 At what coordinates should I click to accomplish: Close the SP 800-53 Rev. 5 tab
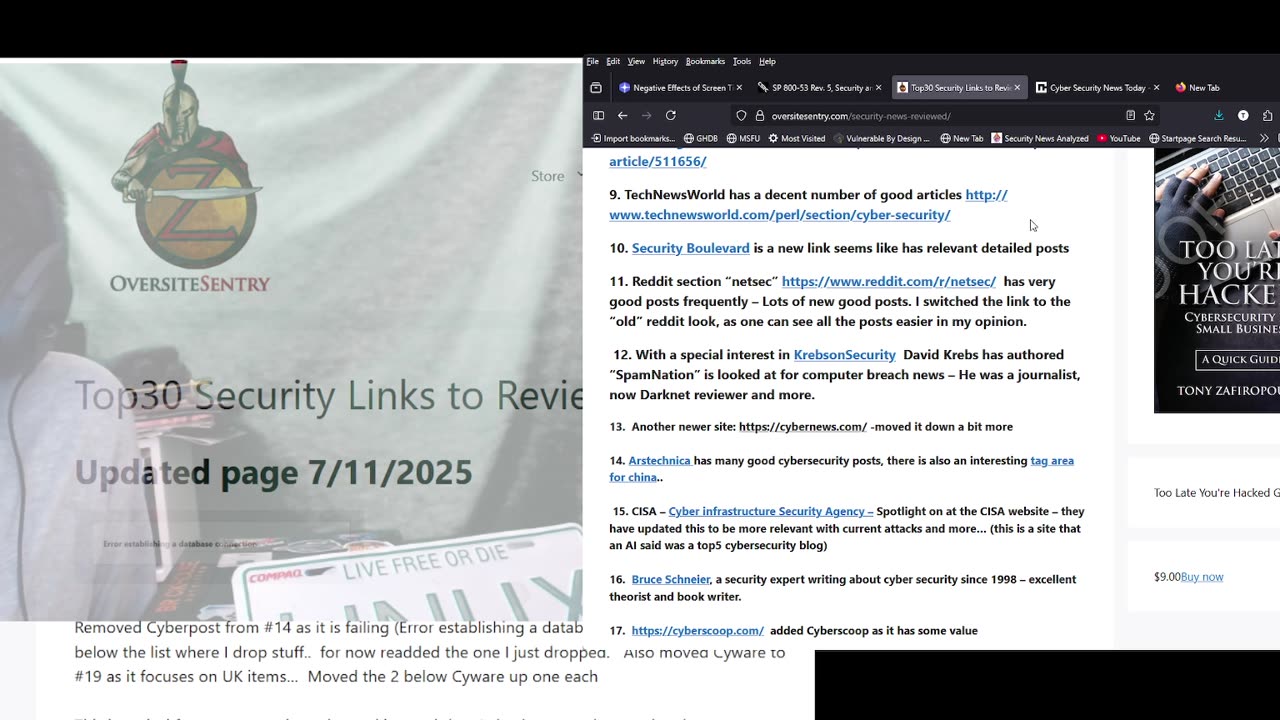point(878,88)
